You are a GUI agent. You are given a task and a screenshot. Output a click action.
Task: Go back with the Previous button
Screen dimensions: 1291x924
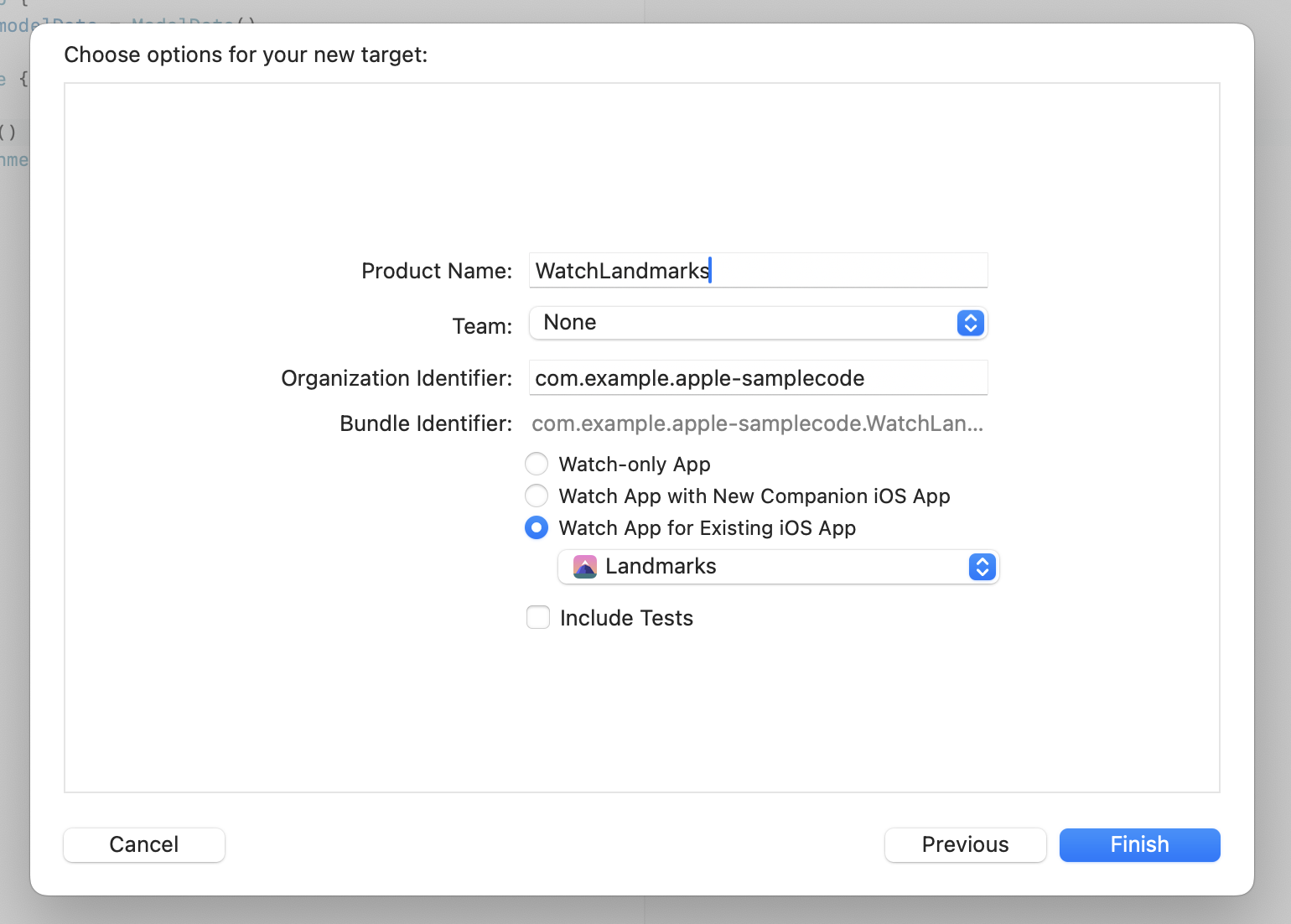(965, 844)
